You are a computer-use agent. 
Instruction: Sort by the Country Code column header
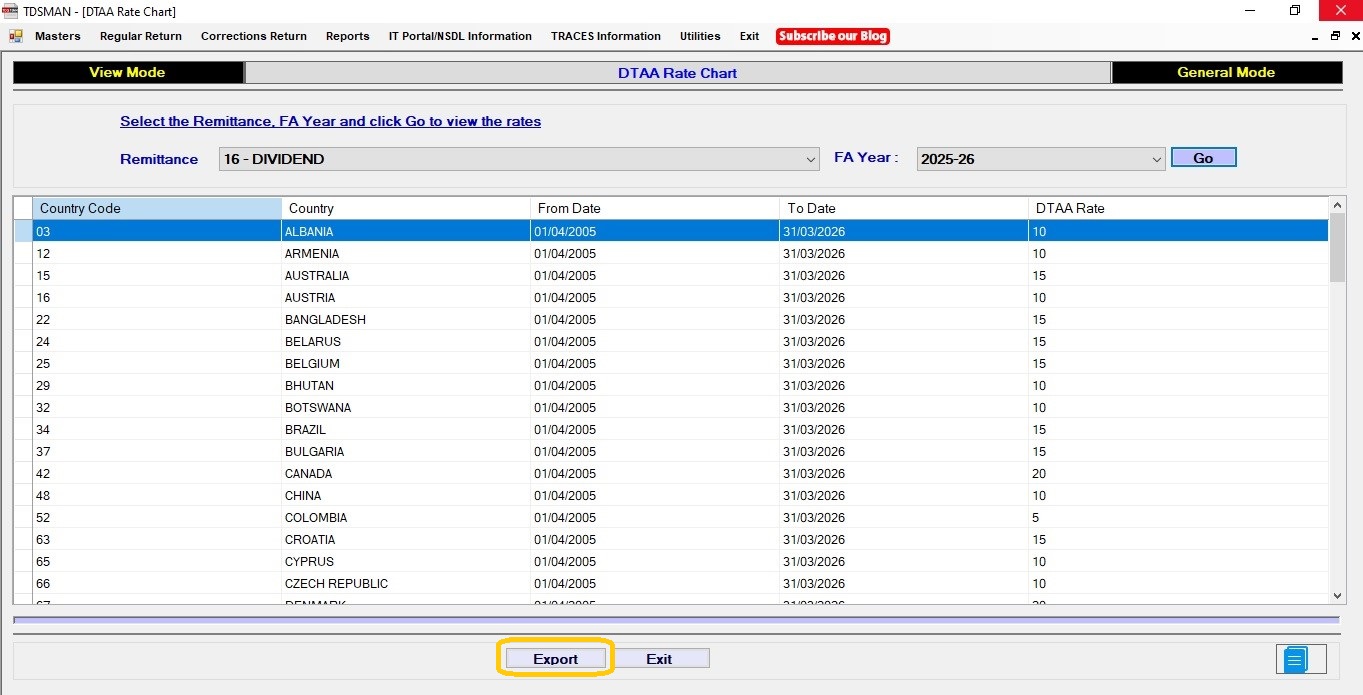pos(157,208)
